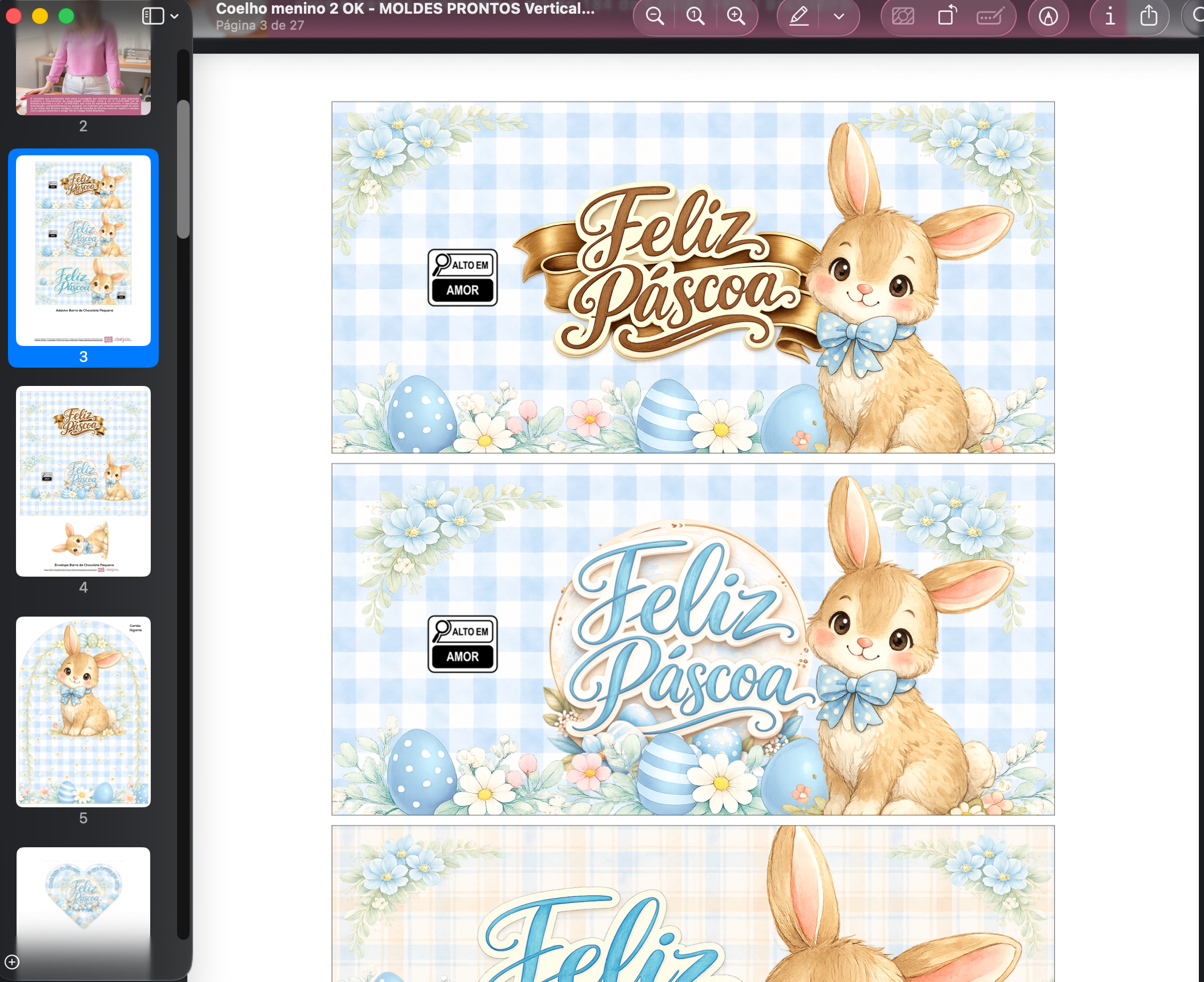Screen dimensions: 1204x982
Task: Click the document title in the toolbar
Action: click(405, 9)
